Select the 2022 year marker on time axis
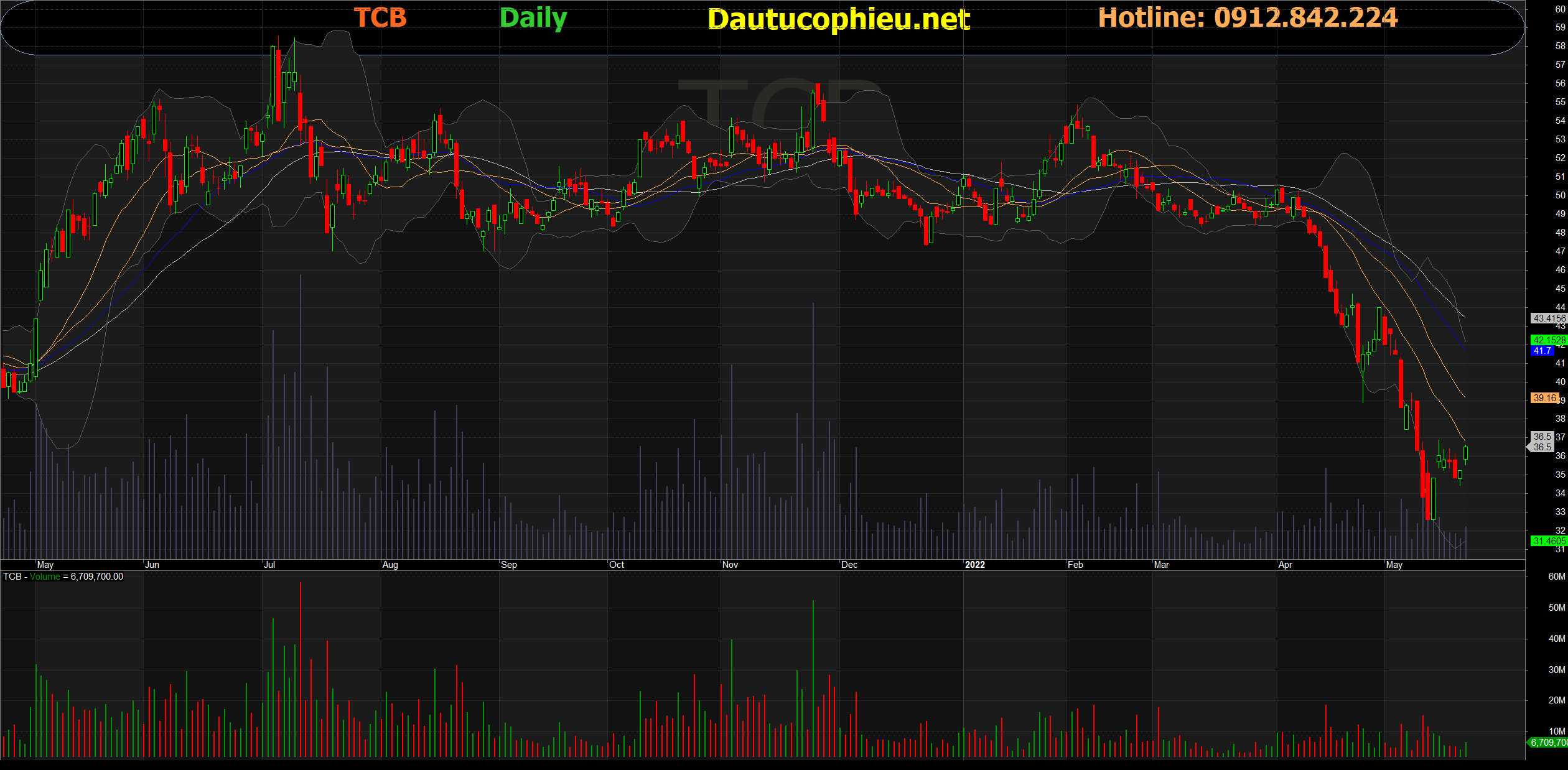 click(x=974, y=565)
